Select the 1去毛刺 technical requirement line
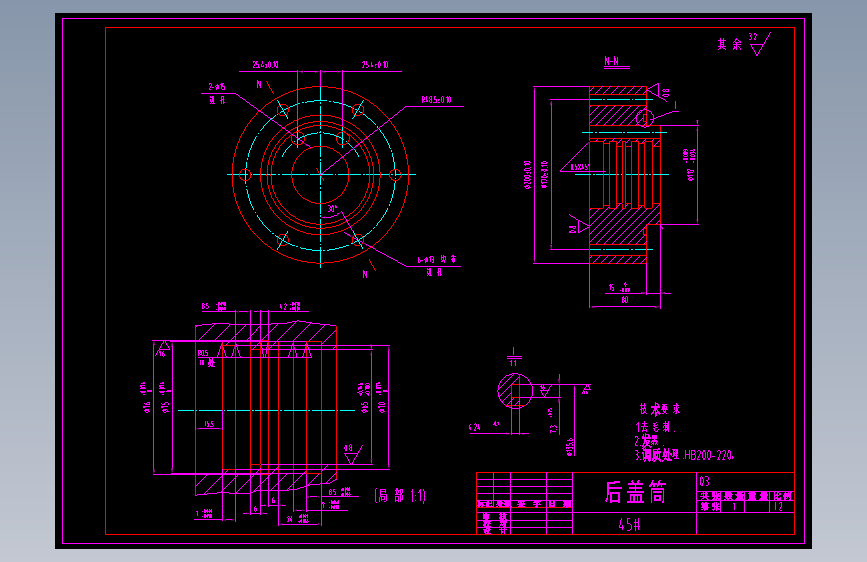 click(655, 427)
